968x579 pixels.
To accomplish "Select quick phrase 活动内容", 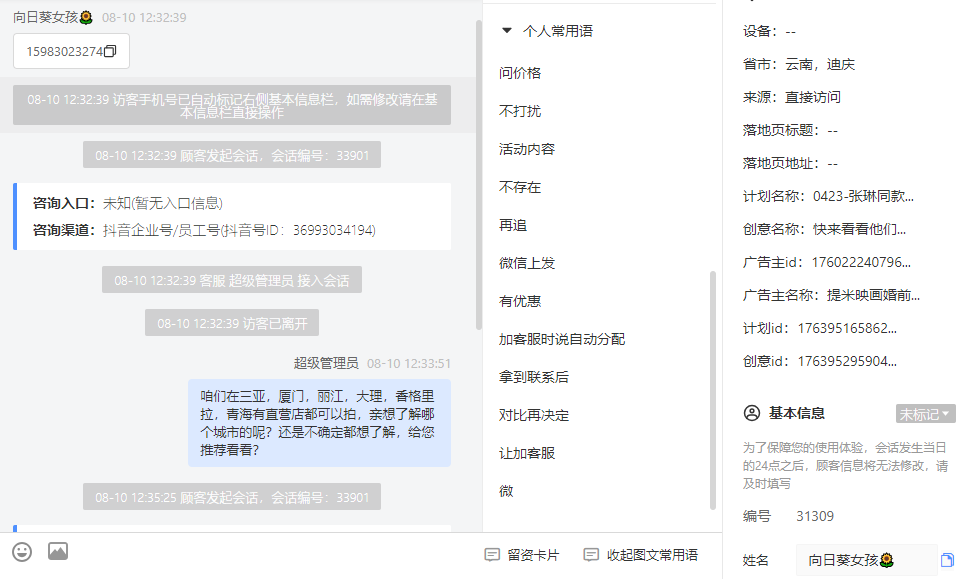I will 527,149.
